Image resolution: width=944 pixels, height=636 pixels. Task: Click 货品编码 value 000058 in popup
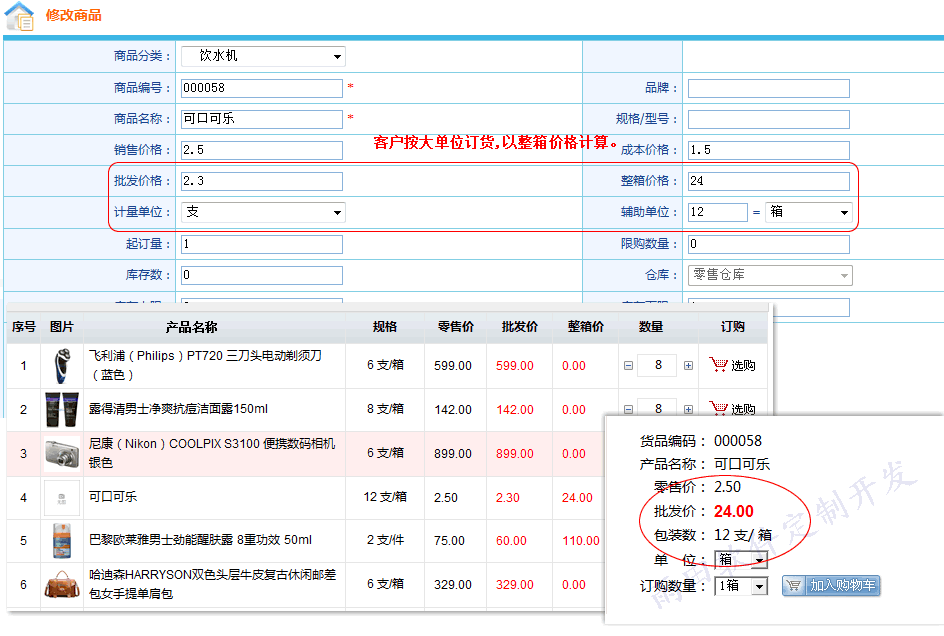(738, 441)
